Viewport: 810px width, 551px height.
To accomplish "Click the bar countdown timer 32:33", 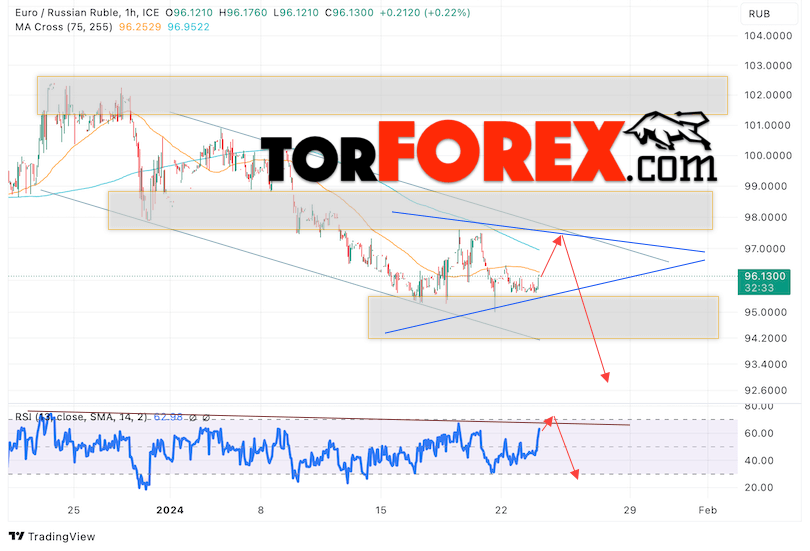I will (759, 288).
